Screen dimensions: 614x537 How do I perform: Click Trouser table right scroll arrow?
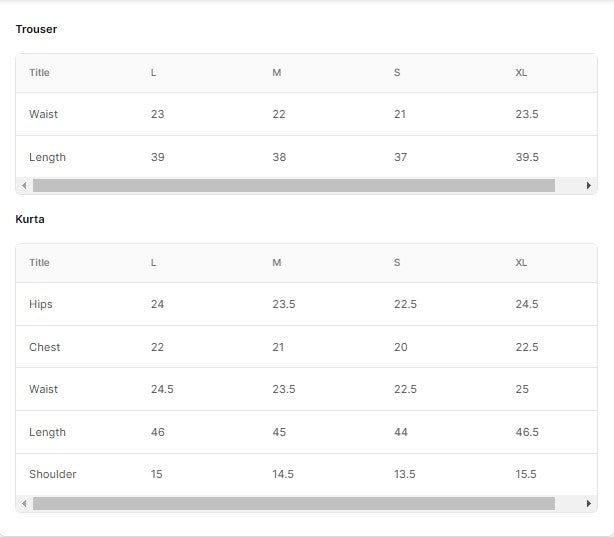tap(589, 186)
